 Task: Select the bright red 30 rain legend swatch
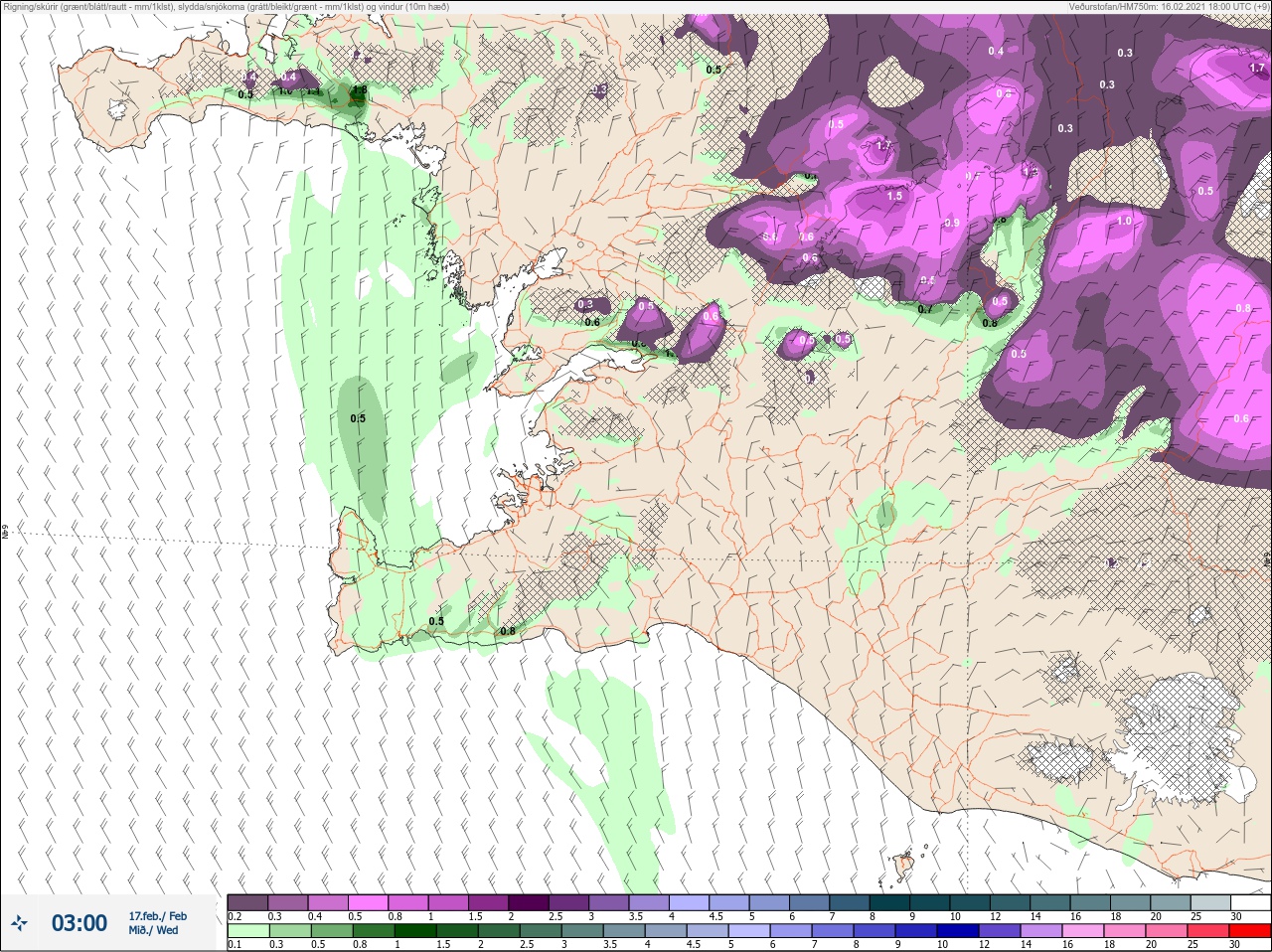(1250, 931)
